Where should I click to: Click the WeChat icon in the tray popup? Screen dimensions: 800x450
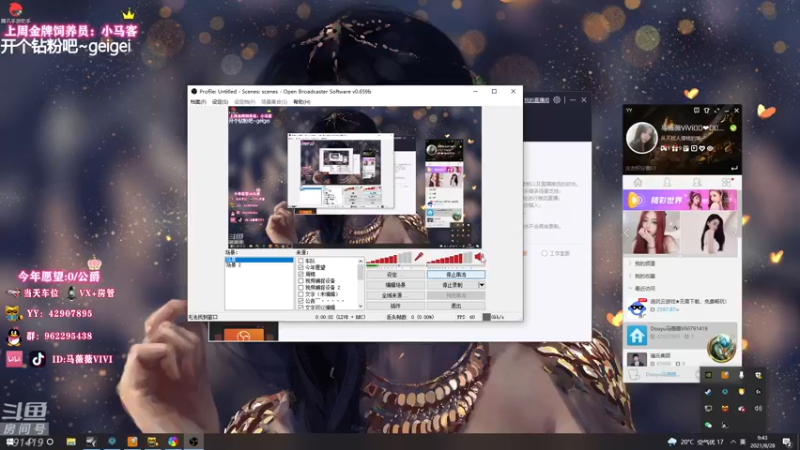point(709,424)
